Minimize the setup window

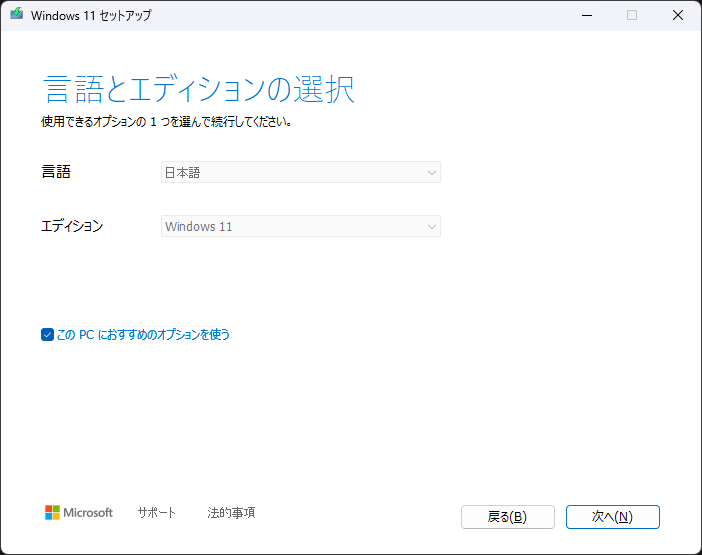tap(587, 15)
